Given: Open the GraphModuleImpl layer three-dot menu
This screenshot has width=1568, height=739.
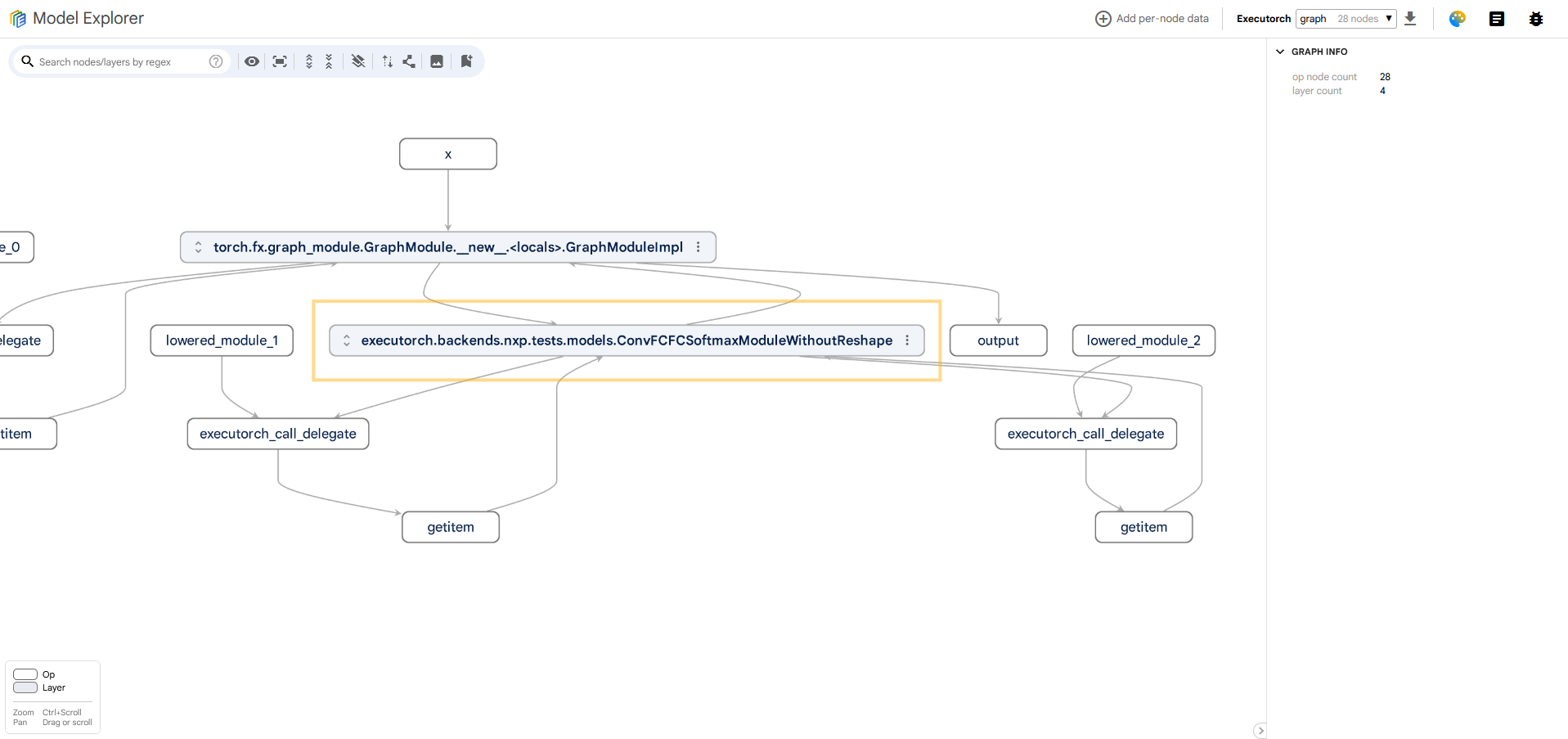Looking at the screenshot, I should click(698, 247).
